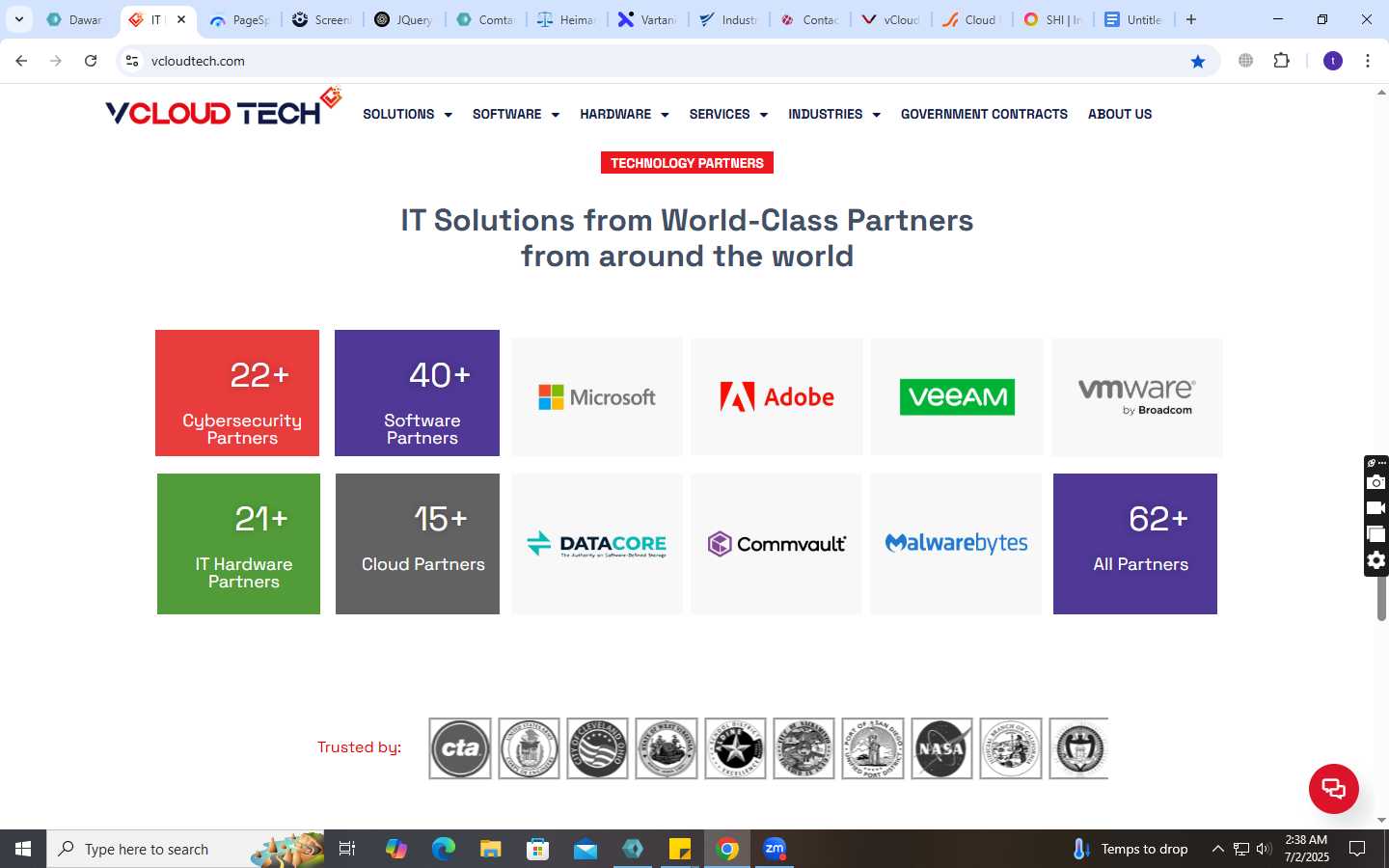
Task: Open tab search dropdown arrow
Action: 18,19
